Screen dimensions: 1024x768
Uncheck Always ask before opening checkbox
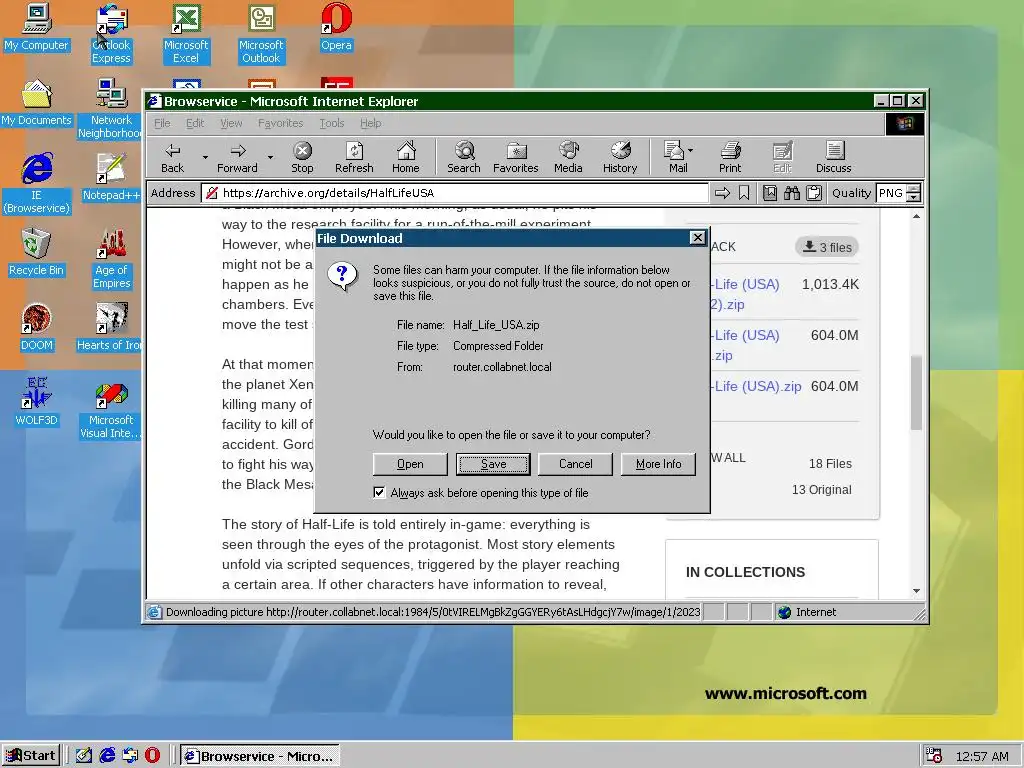coord(379,492)
